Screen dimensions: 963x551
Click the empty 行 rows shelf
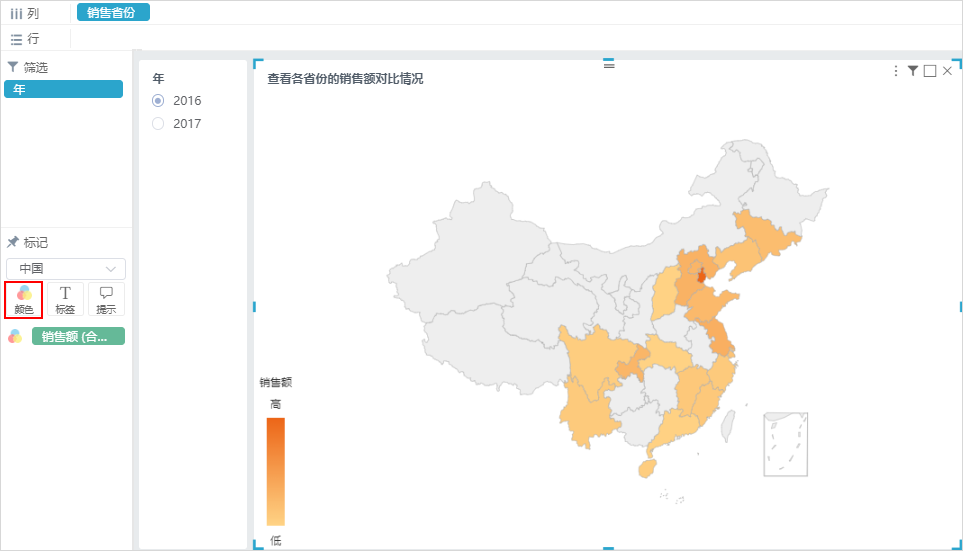516,39
